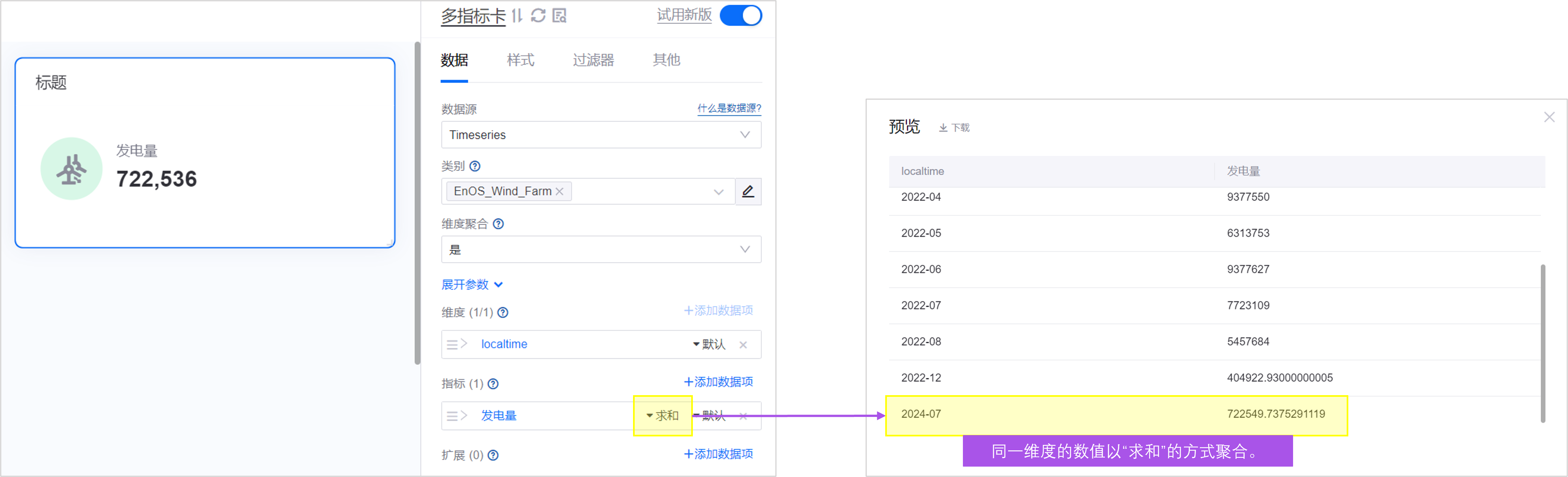Open the data preview icon

(x=559, y=16)
